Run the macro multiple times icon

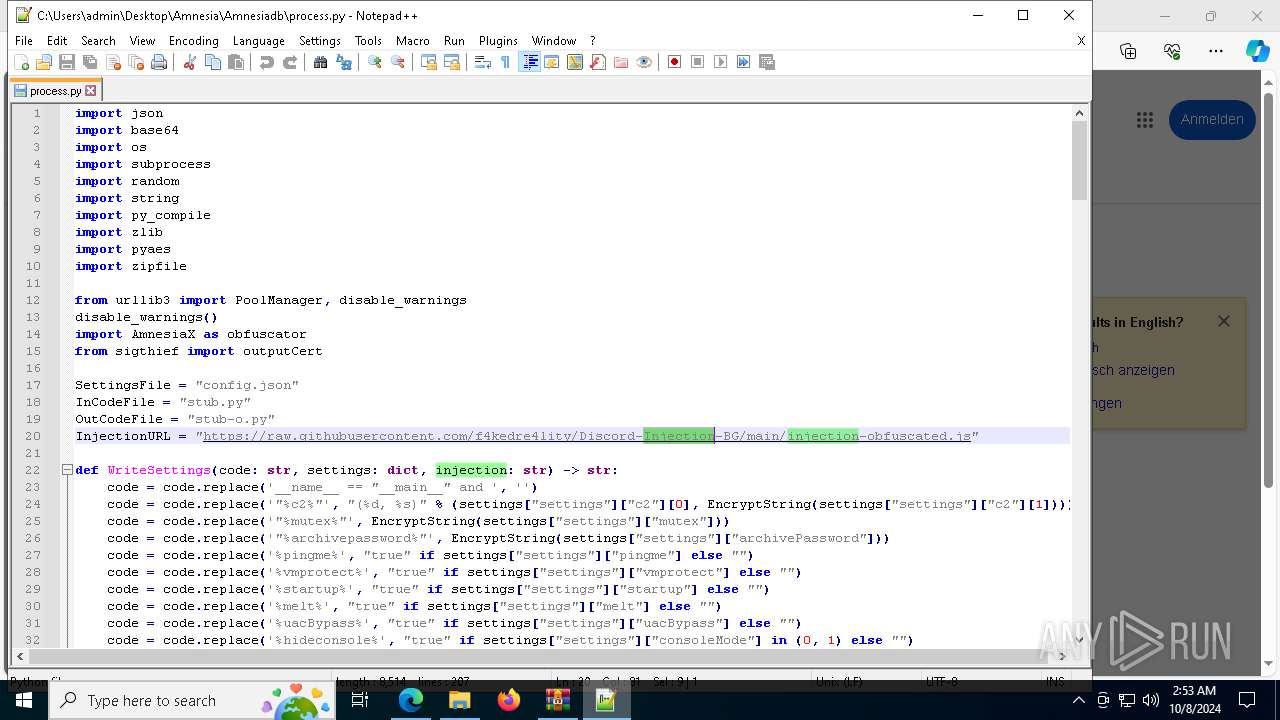(744, 62)
